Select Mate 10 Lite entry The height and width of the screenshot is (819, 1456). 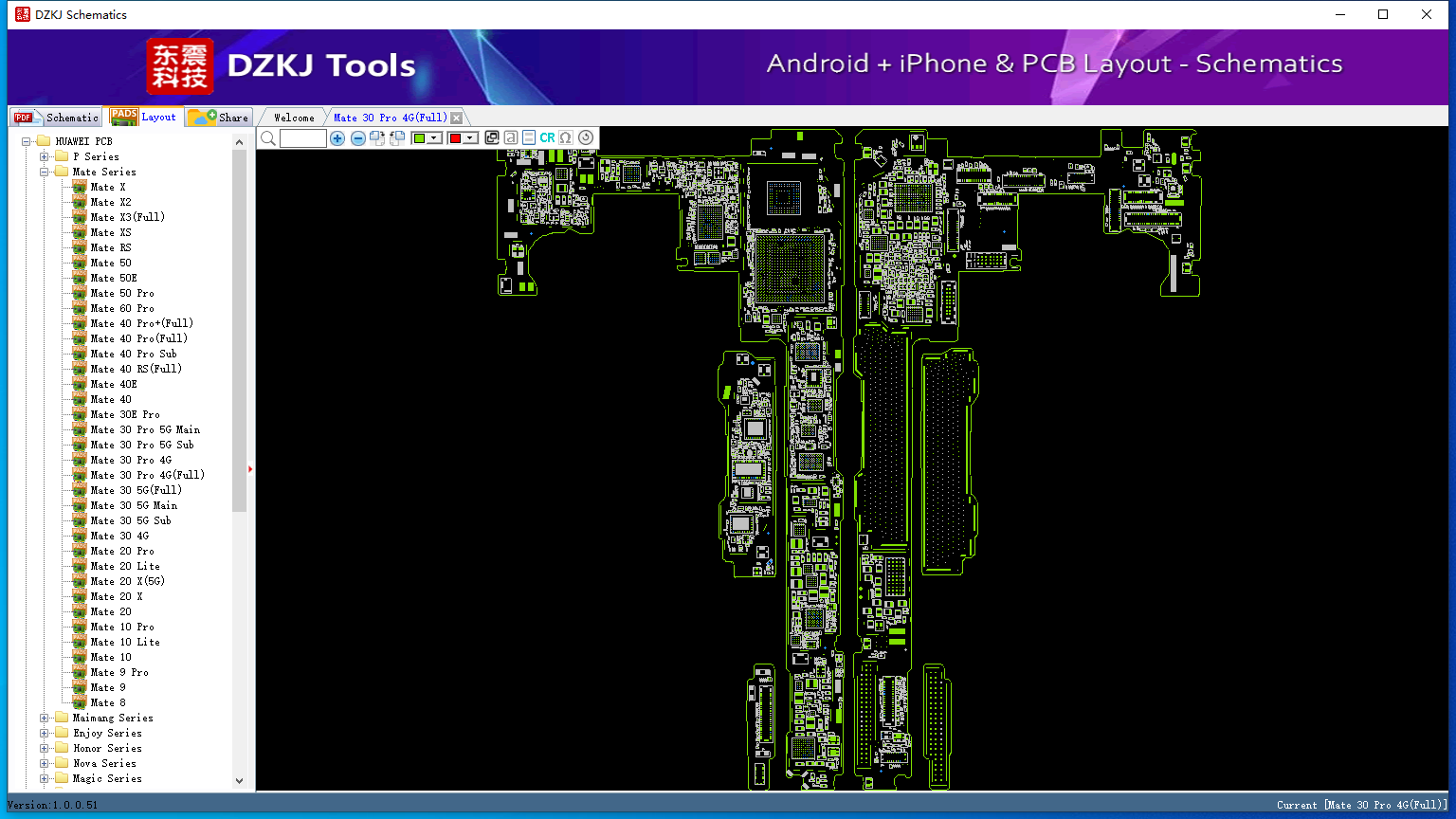click(125, 642)
